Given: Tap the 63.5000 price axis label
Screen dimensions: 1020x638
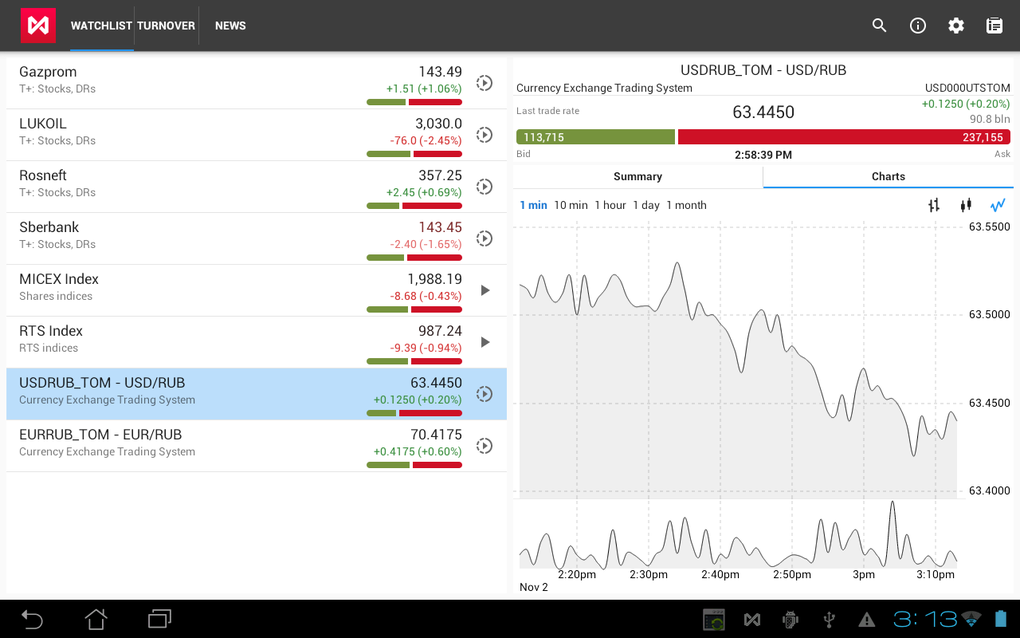Looking at the screenshot, I should coord(989,314).
